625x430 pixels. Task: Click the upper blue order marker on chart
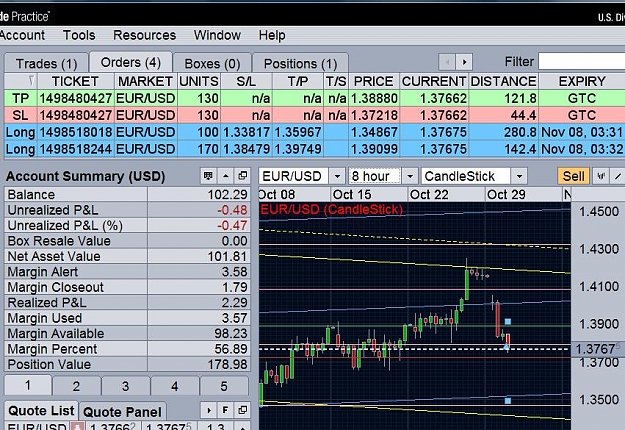[508, 321]
